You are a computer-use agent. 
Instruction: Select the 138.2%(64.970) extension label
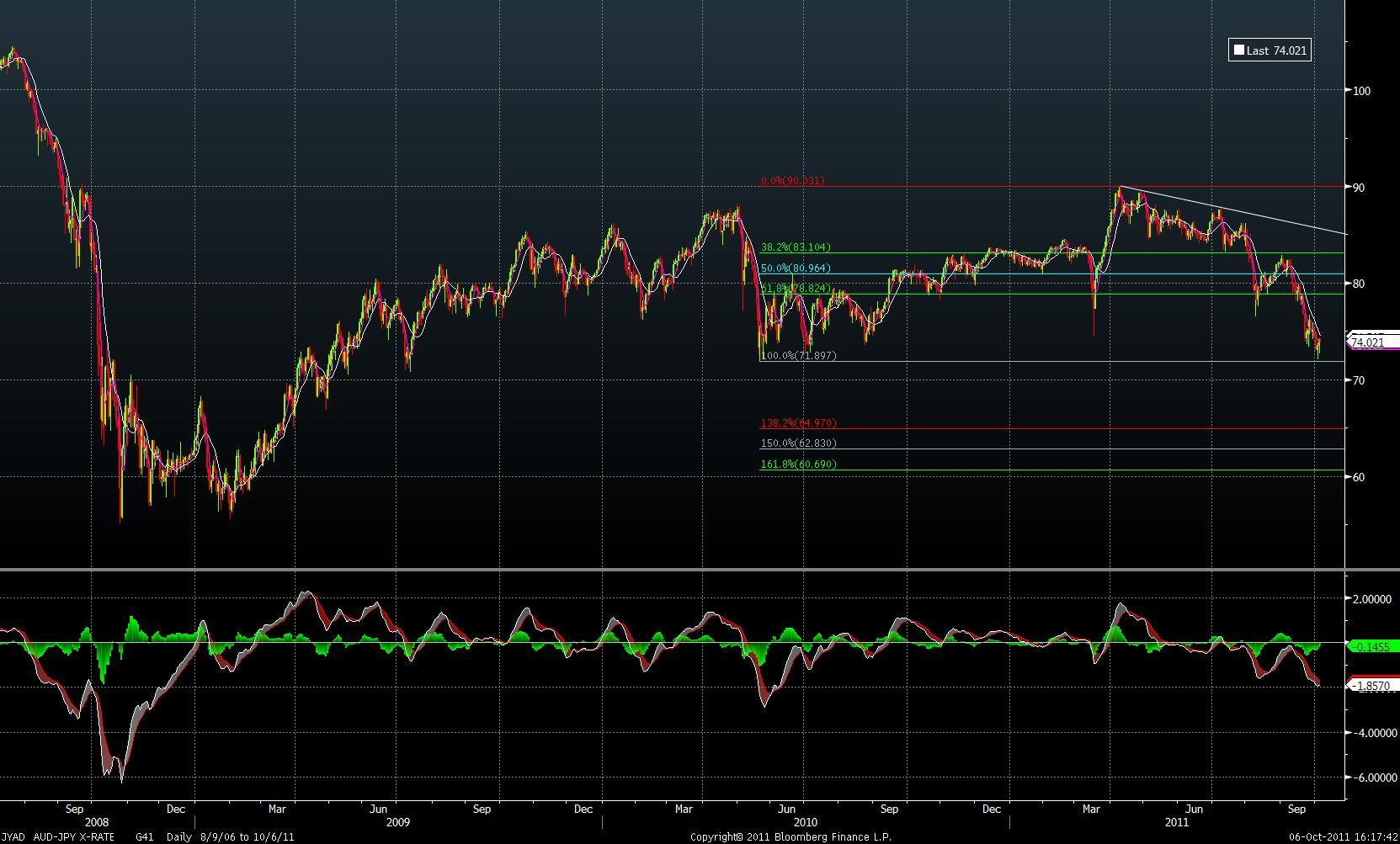point(798,423)
